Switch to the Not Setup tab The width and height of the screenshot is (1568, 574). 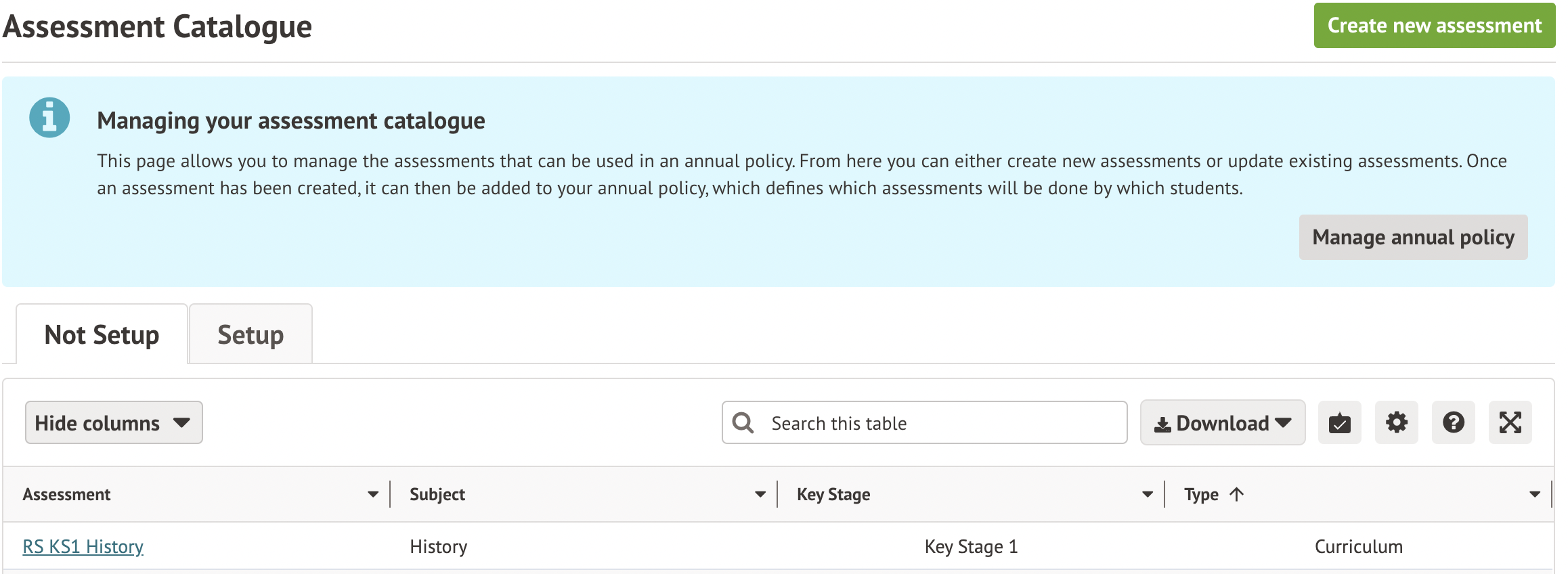click(x=102, y=335)
